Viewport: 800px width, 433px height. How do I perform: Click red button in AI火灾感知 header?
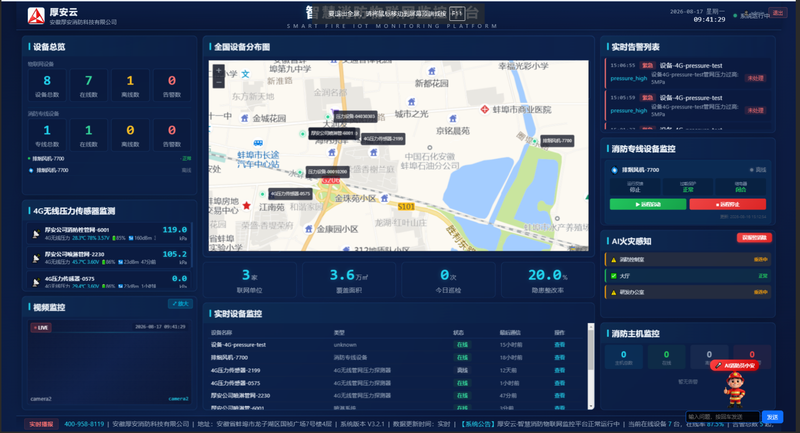(x=754, y=238)
